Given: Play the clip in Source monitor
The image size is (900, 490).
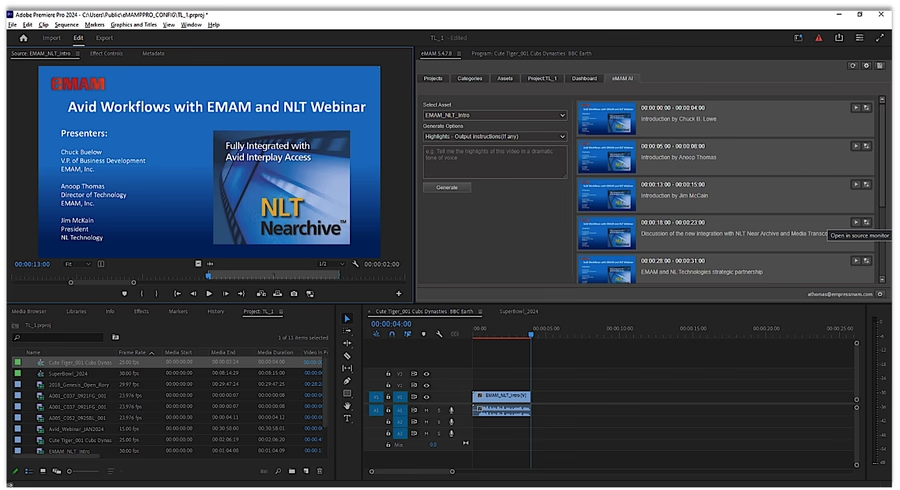Looking at the screenshot, I should [x=209, y=294].
